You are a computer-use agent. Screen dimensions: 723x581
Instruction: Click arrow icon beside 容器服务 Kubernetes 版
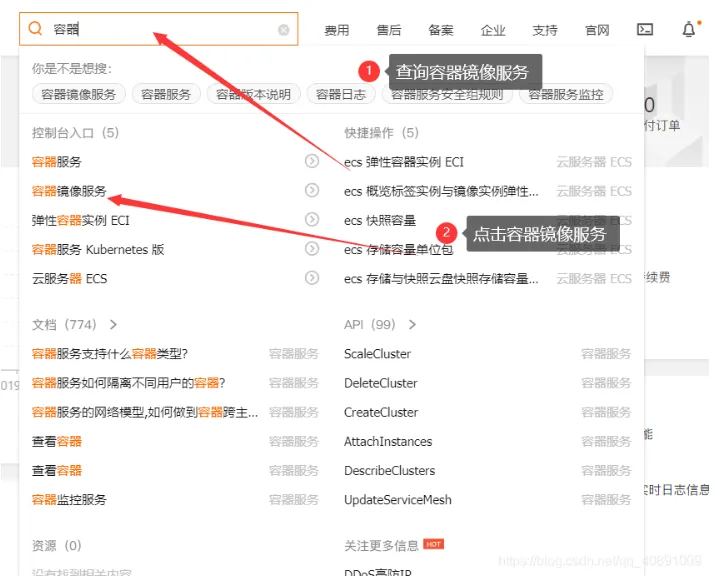[312, 249]
